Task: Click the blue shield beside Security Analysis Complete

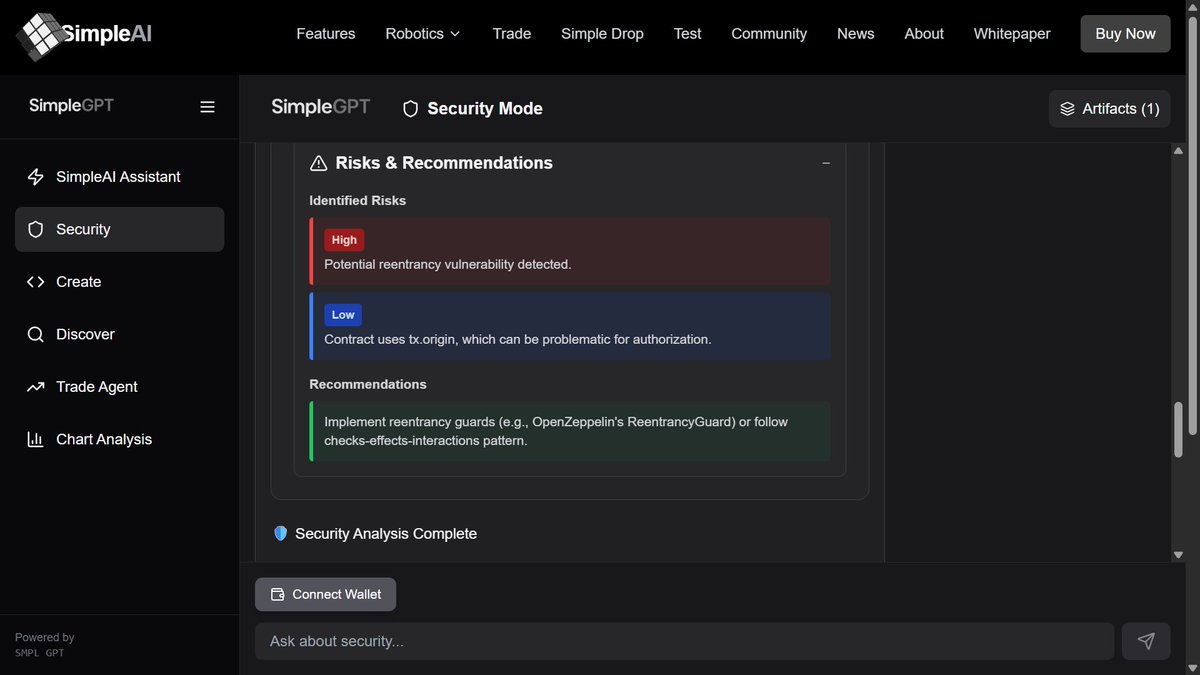Action: click(x=280, y=534)
